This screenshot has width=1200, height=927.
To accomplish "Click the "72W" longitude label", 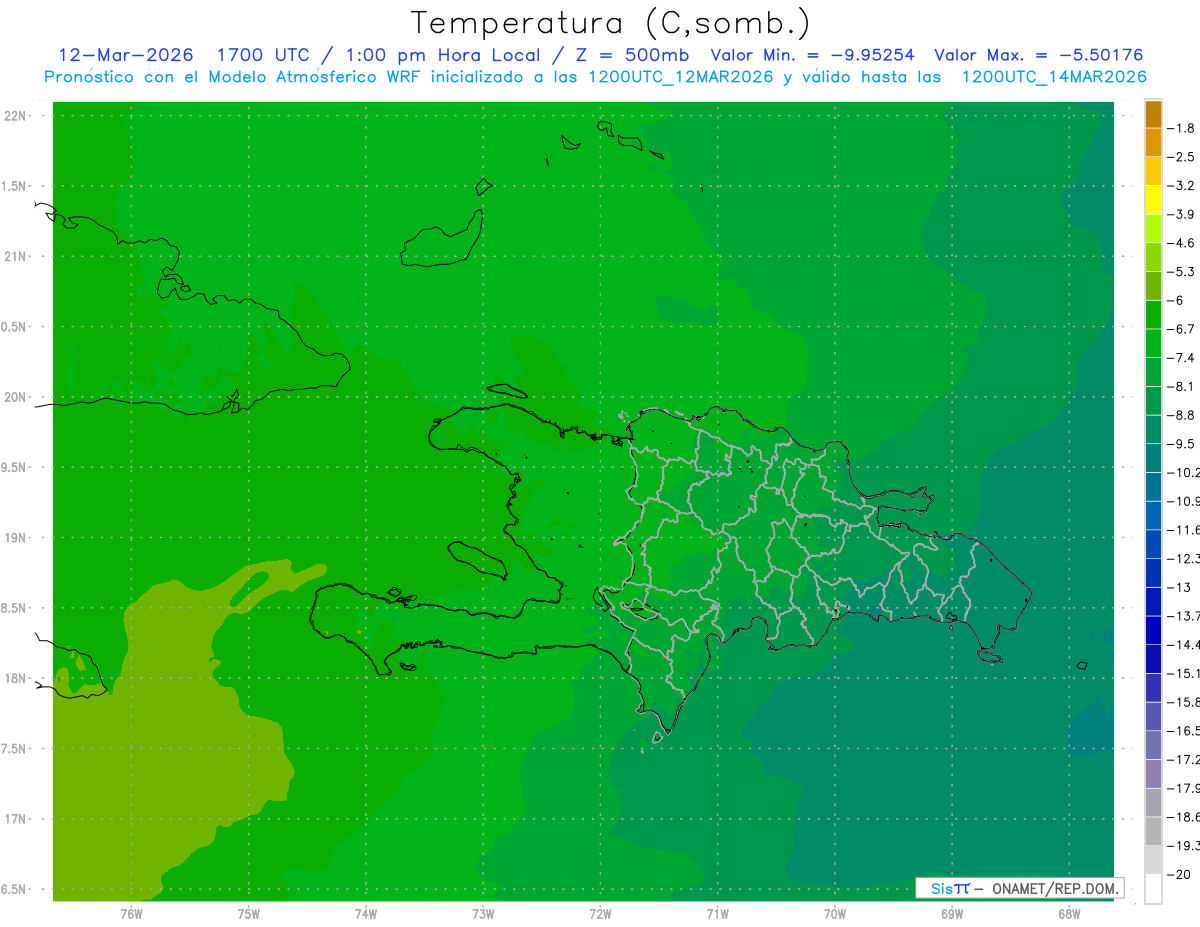I will click(x=600, y=913).
